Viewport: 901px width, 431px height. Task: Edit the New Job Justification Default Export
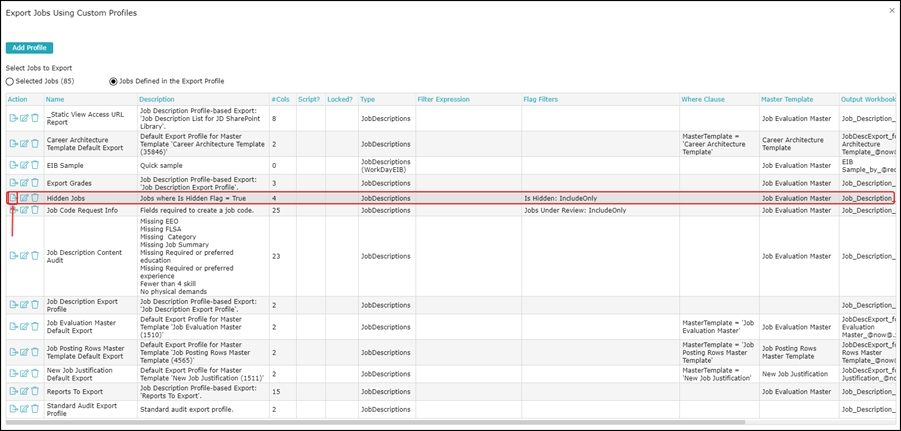pyautogui.click(x=24, y=373)
